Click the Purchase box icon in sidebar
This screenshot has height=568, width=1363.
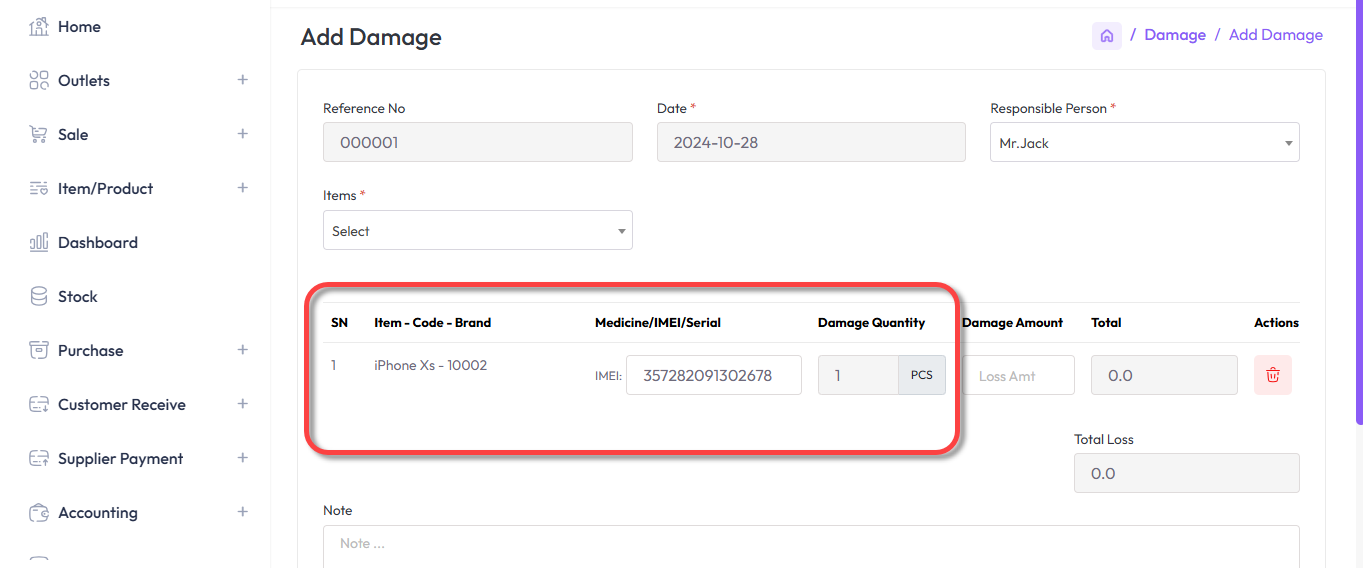(x=39, y=351)
